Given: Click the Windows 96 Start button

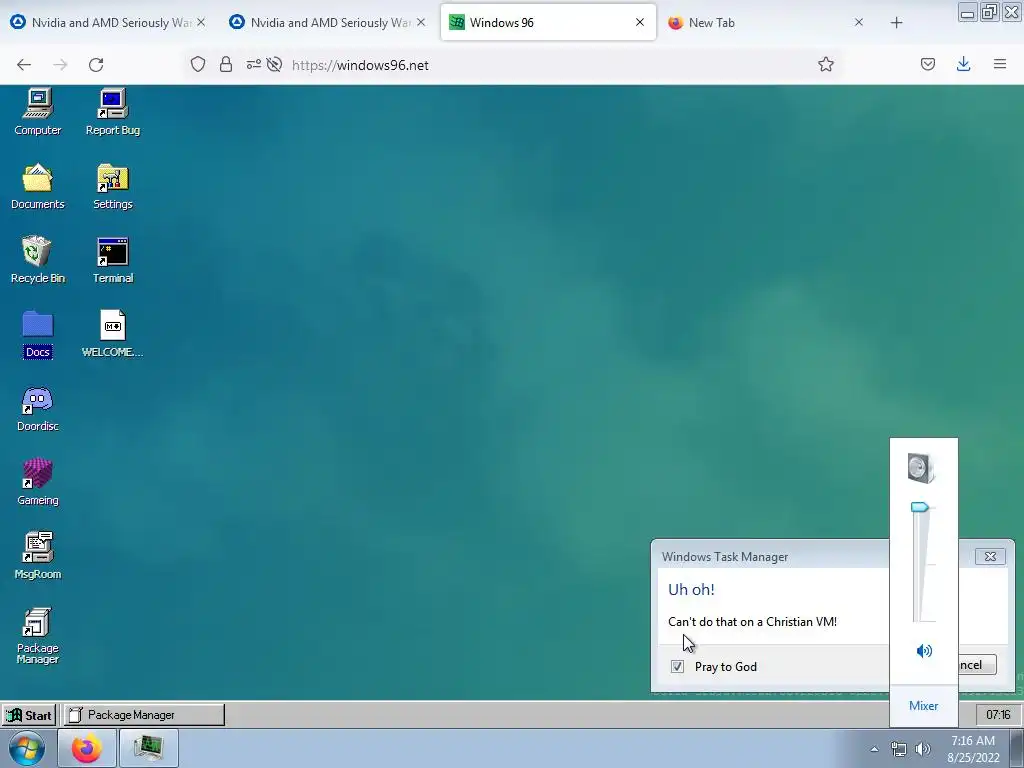Looking at the screenshot, I should click(29, 714).
